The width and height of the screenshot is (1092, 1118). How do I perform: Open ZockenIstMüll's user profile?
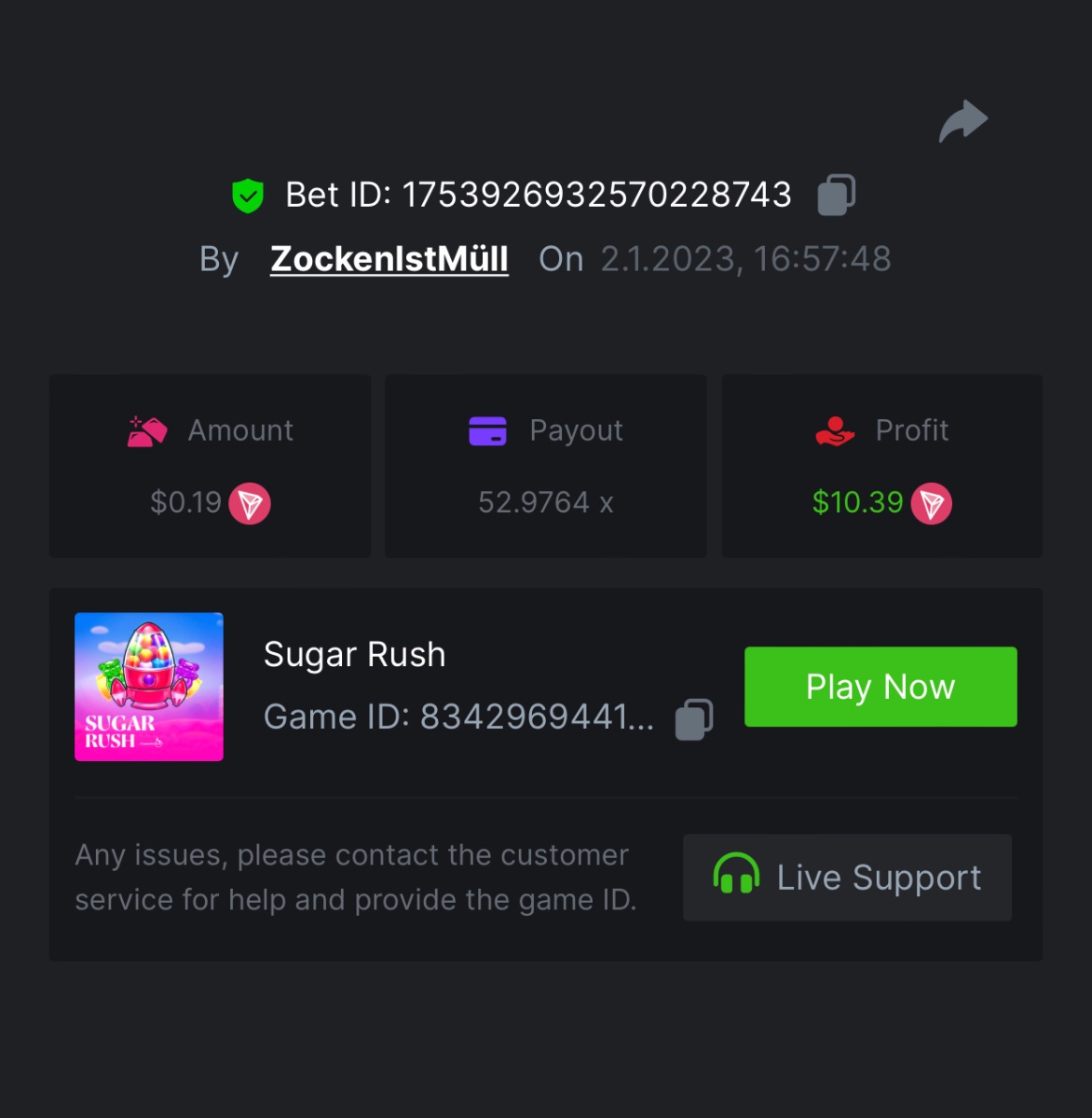point(389,259)
